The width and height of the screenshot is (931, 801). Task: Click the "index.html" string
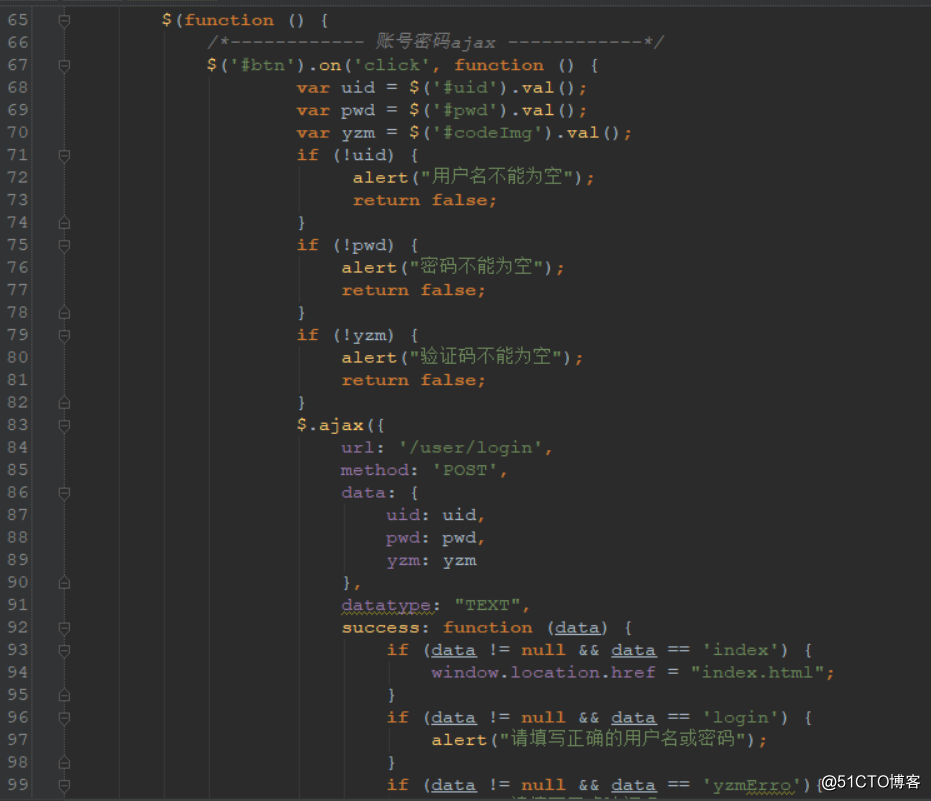click(x=757, y=672)
